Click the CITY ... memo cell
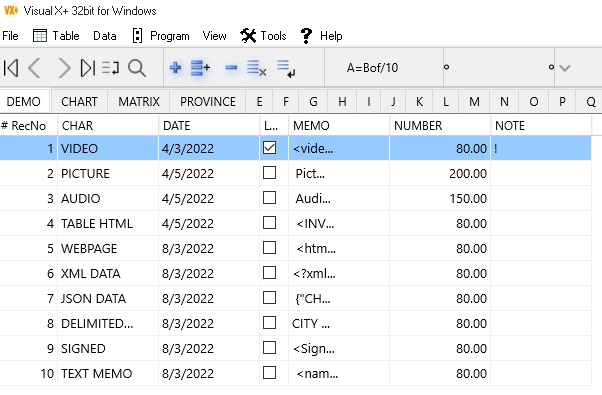The width and height of the screenshot is (602, 395). (x=339, y=323)
